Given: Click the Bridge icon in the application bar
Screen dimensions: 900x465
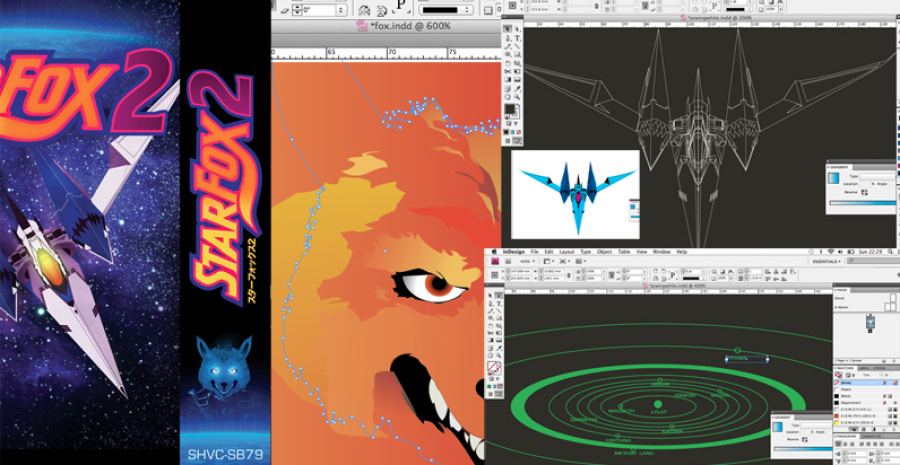Looking at the screenshot, I should 509,261.
